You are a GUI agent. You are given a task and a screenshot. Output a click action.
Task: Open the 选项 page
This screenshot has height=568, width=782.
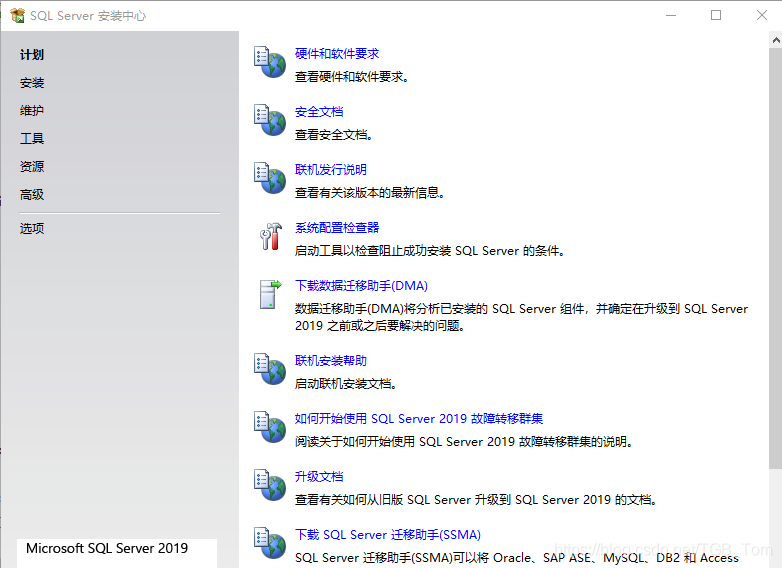(32, 228)
